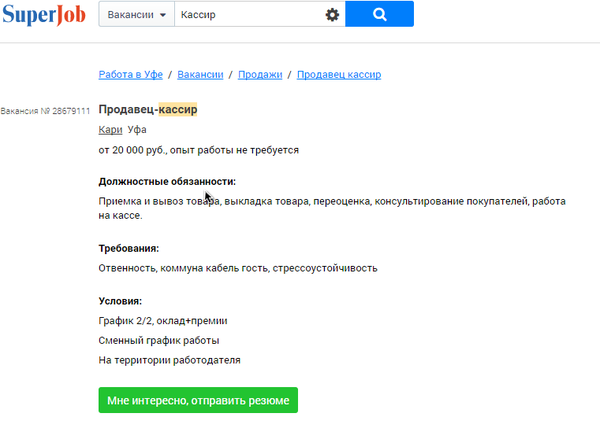
Task: Open the Кари company link
Action: 110,130
